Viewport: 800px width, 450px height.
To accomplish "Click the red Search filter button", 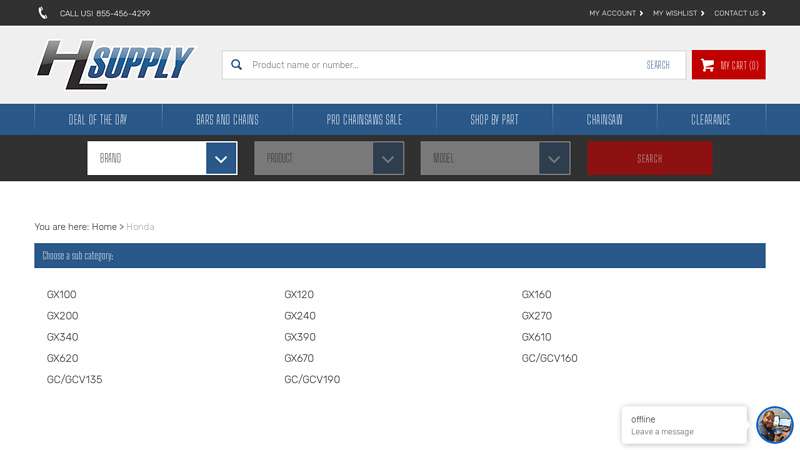I will pyautogui.click(x=649, y=158).
